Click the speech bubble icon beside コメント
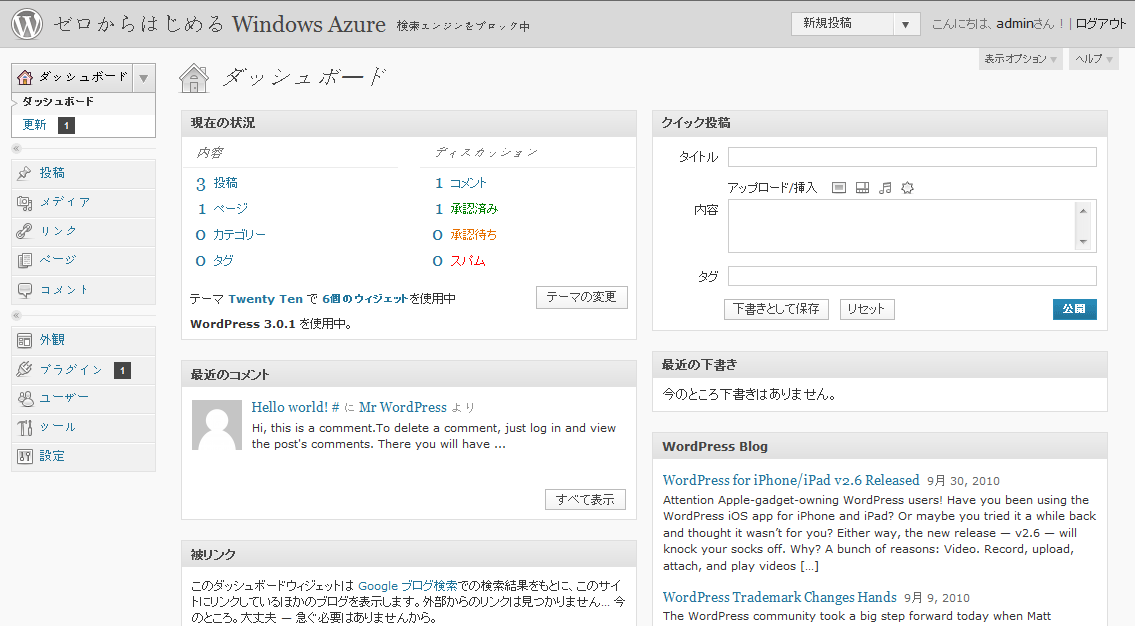The image size is (1135, 626). pos(25,290)
